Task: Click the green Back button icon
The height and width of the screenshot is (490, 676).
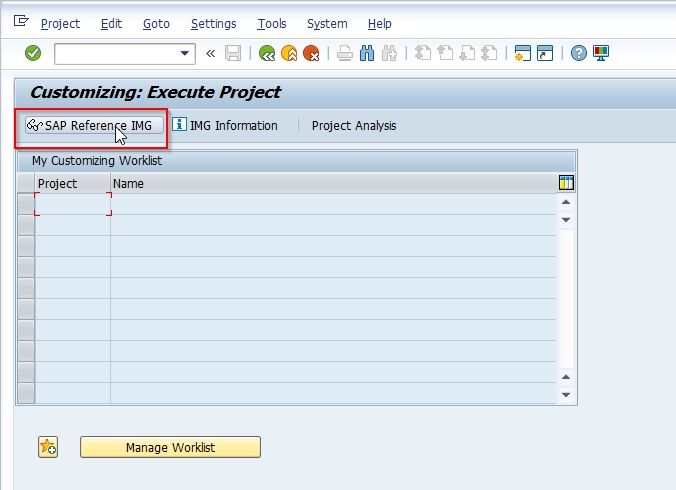Action: tap(267, 53)
